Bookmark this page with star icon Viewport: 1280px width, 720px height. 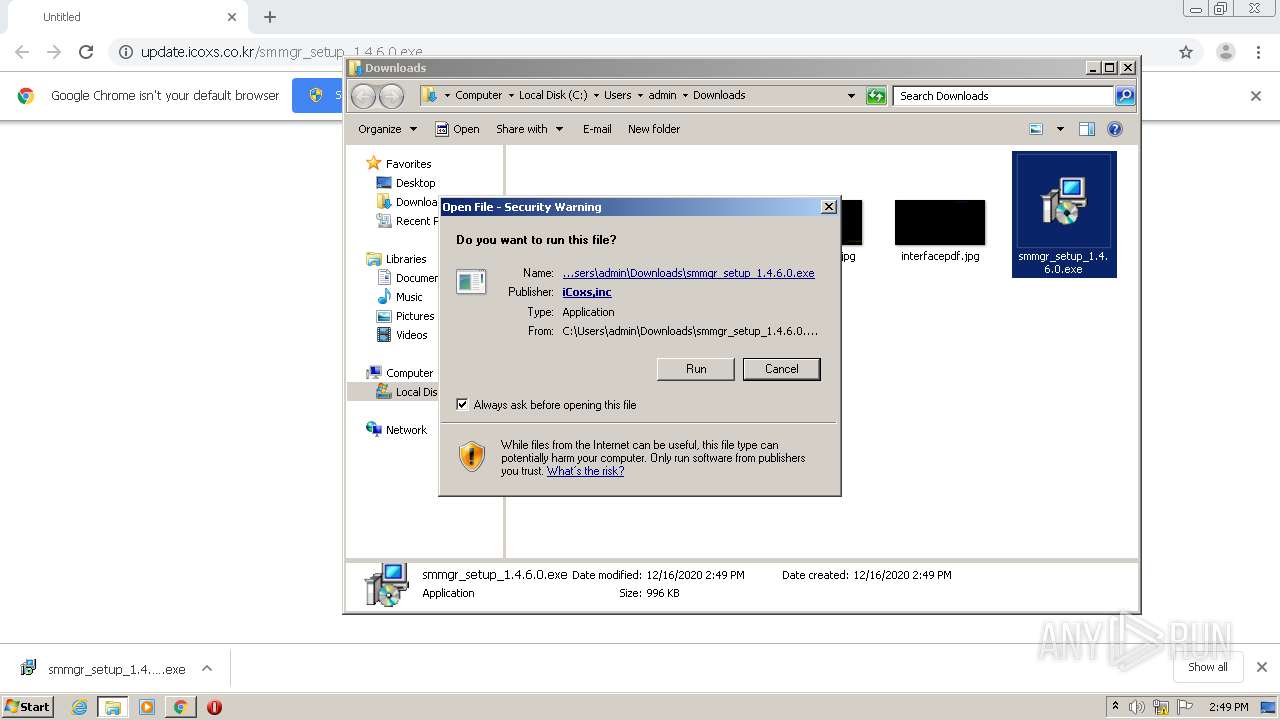[x=1186, y=52]
